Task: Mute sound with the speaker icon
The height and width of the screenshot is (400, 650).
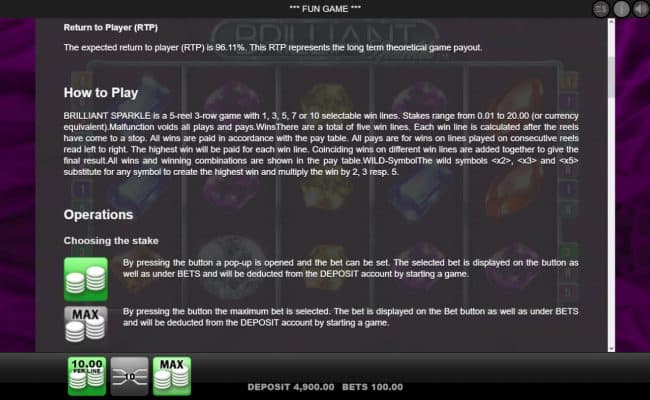Action: pyautogui.click(x=641, y=9)
